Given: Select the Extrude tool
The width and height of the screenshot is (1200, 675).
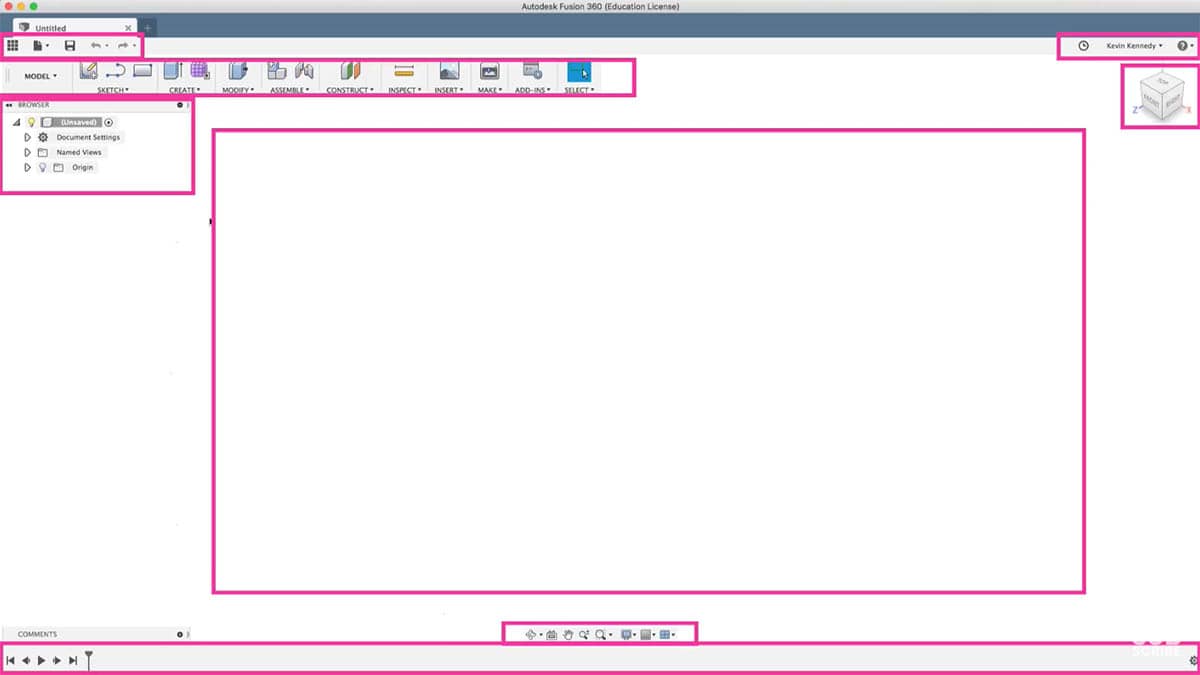Looking at the screenshot, I should [172, 71].
